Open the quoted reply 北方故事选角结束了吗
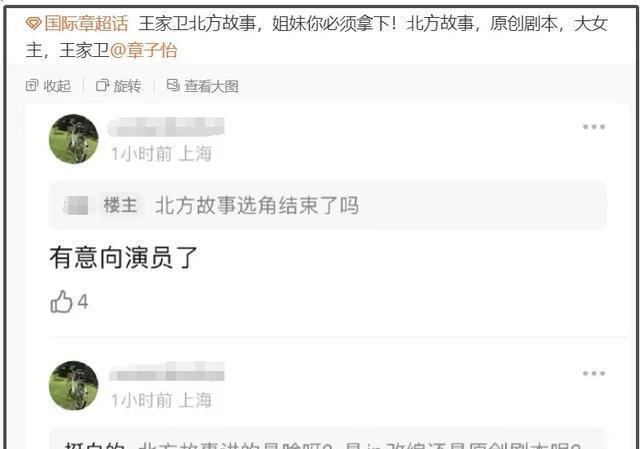The width and height of the screenshot is (640, 449). pyautogui.click(x=257, y=205)
